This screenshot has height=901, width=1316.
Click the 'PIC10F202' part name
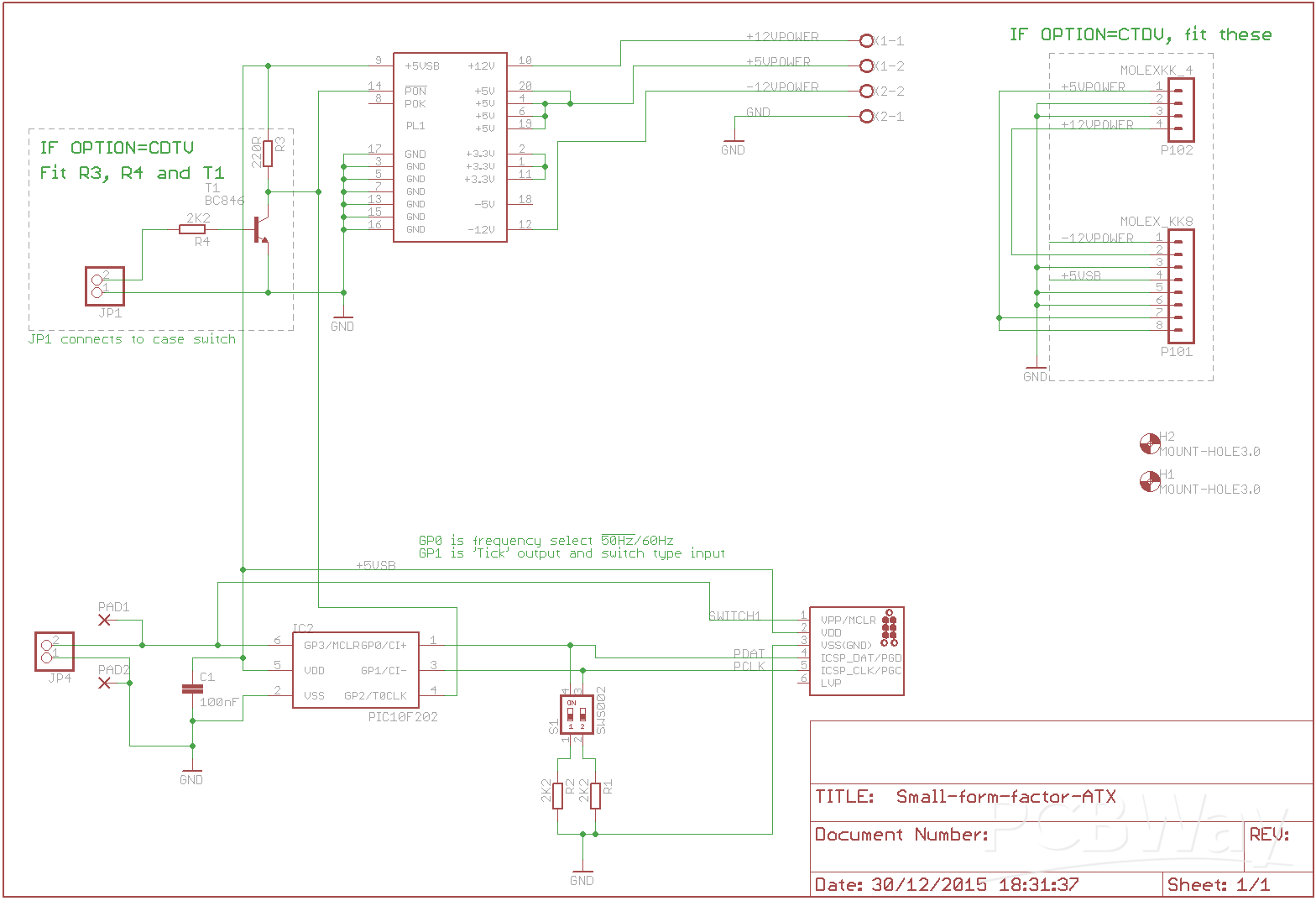tap(403, 717)
